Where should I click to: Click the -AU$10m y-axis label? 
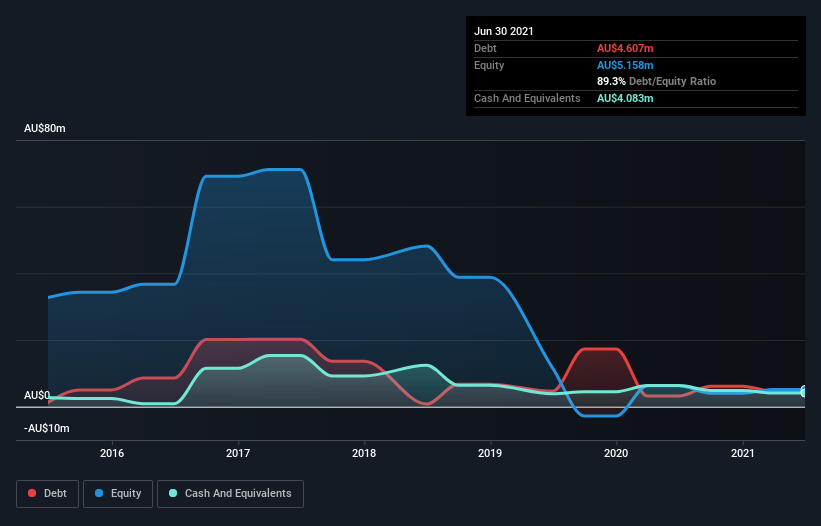(47, 428)
